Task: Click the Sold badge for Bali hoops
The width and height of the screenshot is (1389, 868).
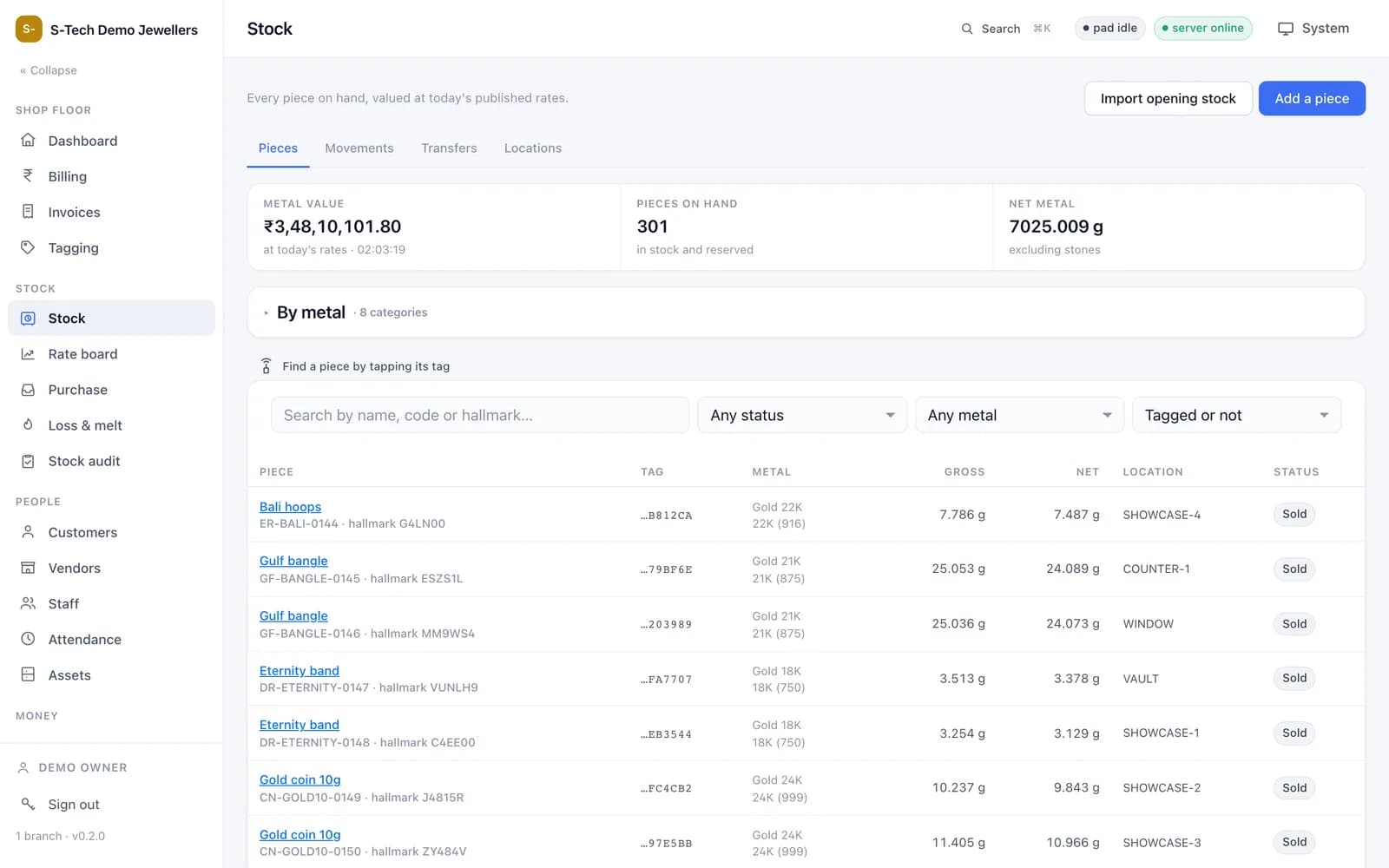Action: point(1294,514)
